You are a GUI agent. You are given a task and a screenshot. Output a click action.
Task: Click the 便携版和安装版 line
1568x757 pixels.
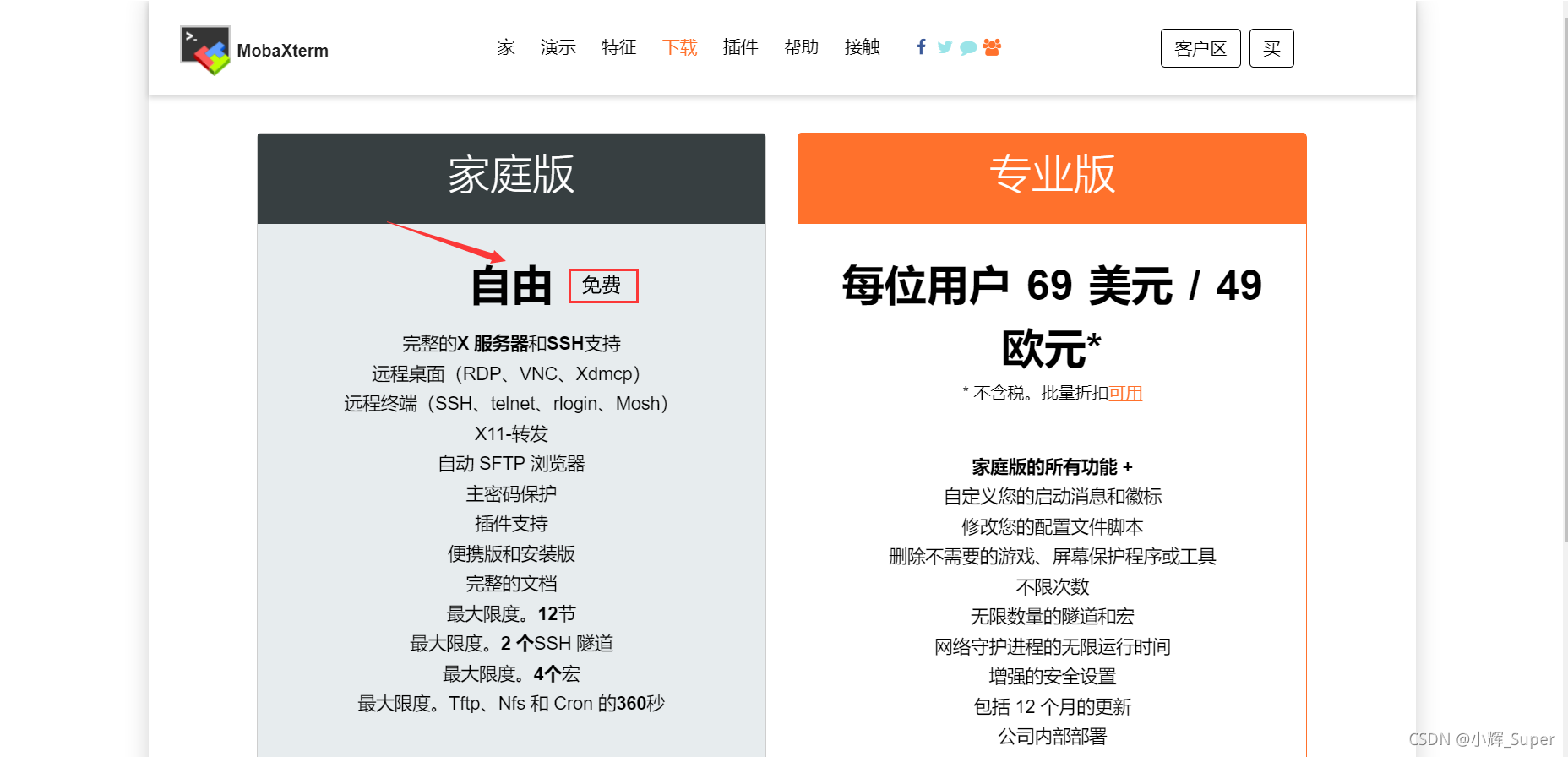pyautogui.click(x=511, y=554)
